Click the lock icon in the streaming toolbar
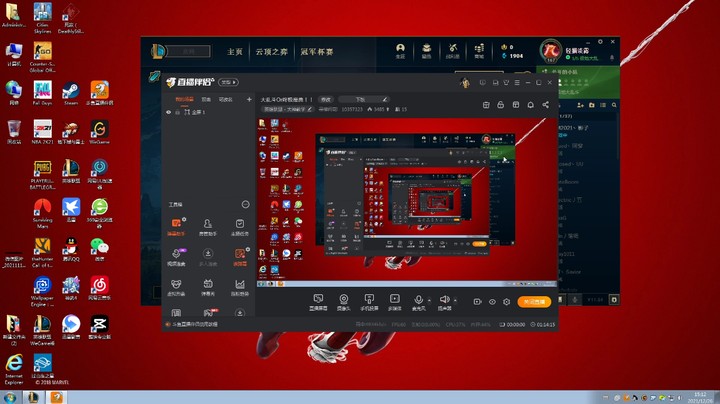Screen dimensions: 720x404 pyautogui.click(x=501, y=105)
